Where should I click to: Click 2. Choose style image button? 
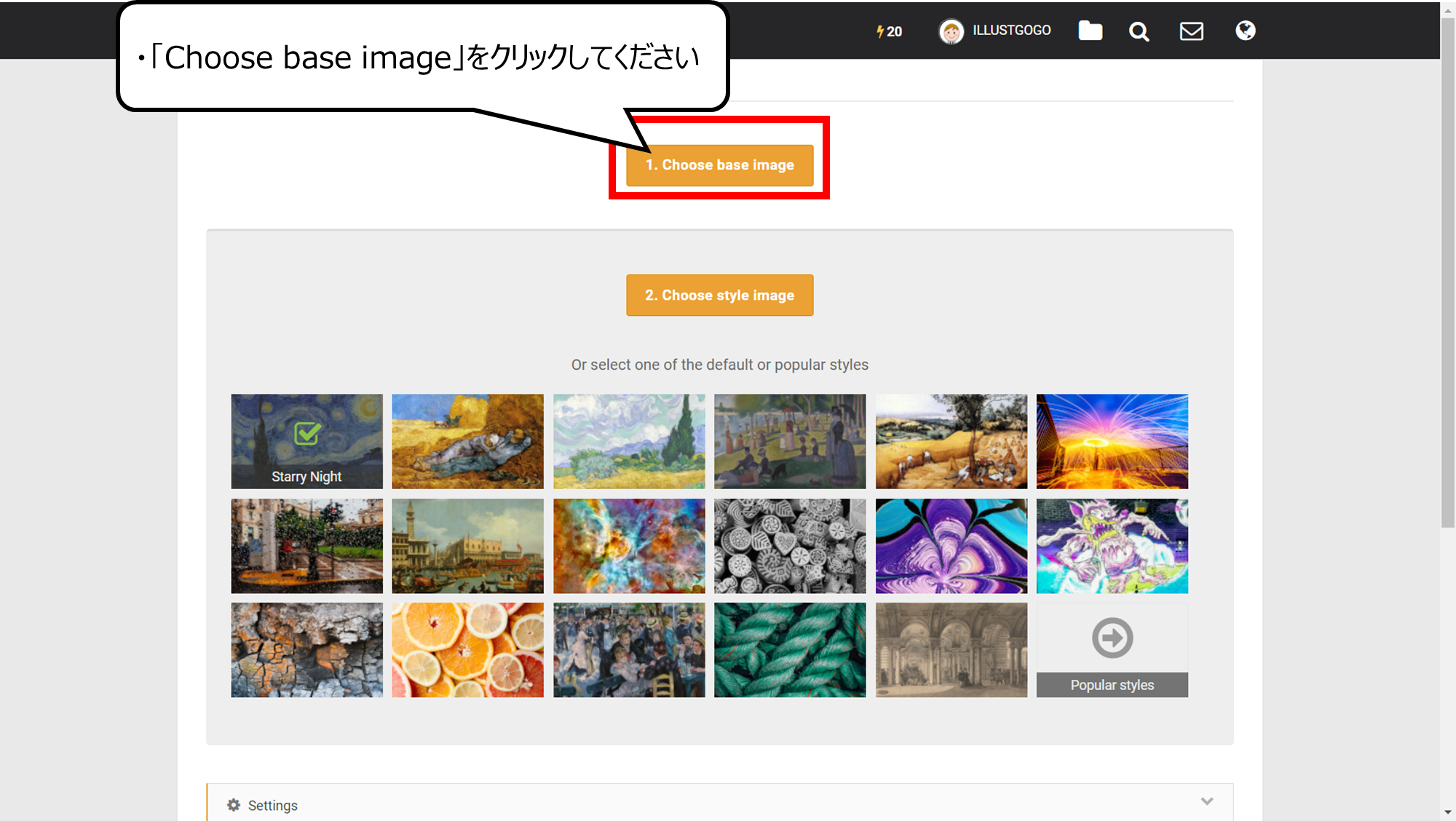(x=720, y=296)
